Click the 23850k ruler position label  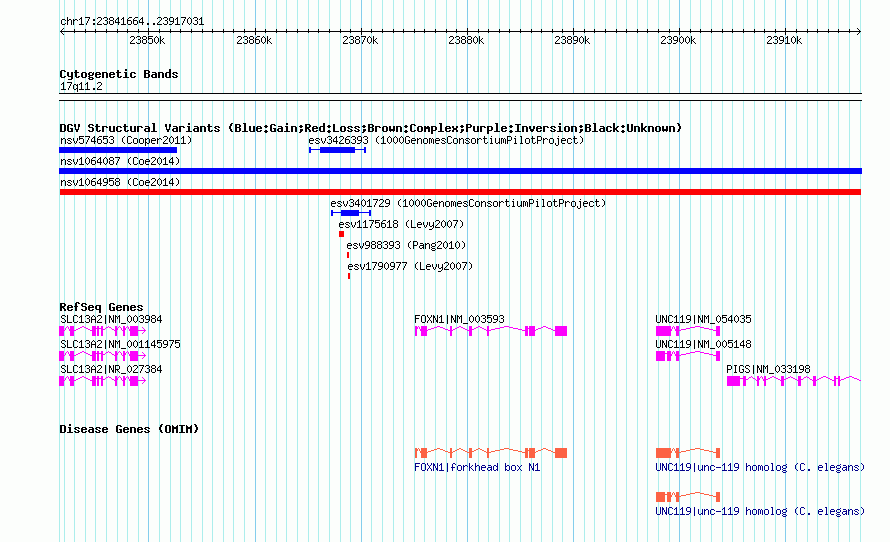pos(147,40)
